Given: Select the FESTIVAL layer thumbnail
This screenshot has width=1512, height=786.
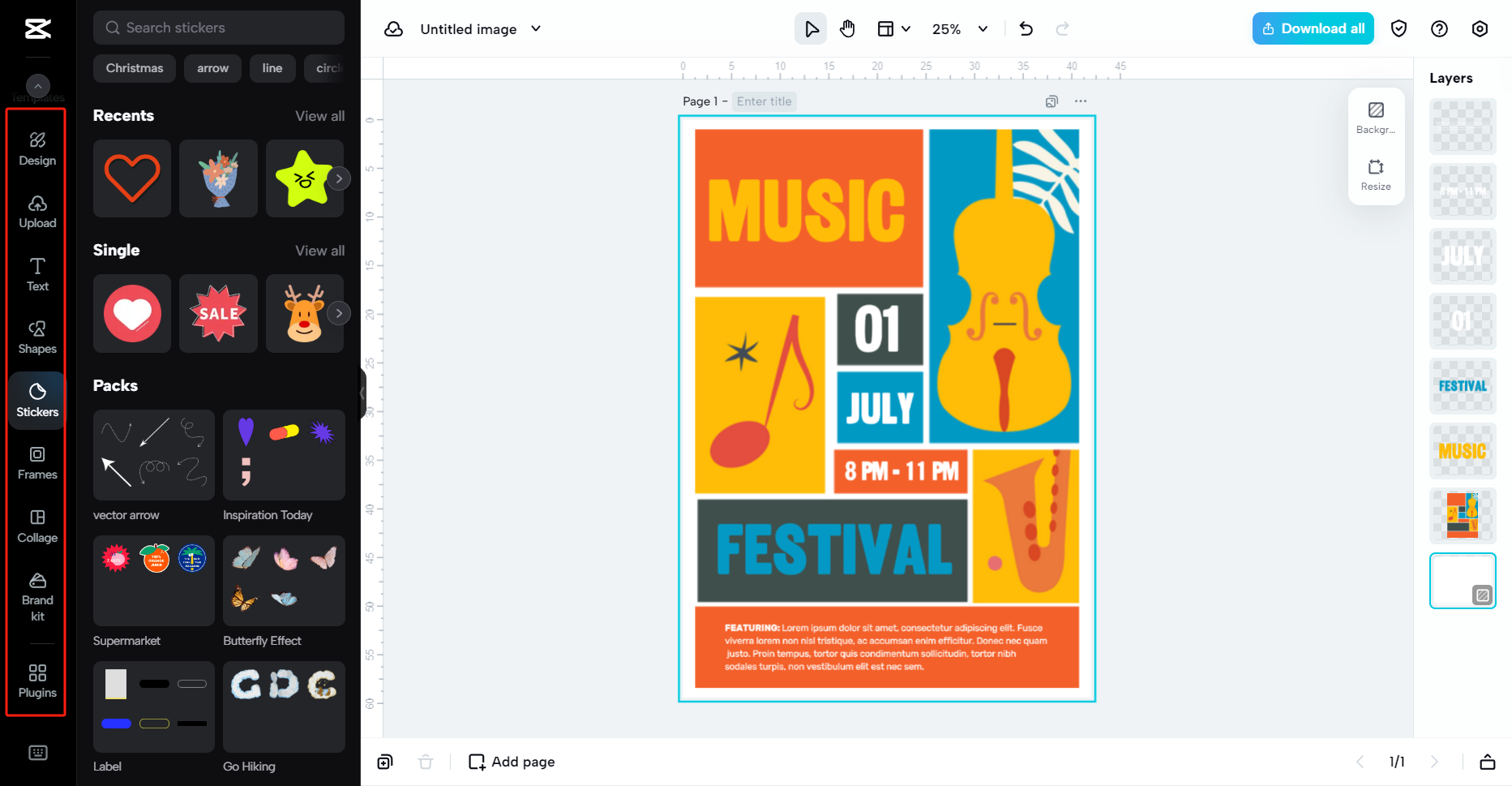Looking at the screenshot, I should (x=1463, y=386).
